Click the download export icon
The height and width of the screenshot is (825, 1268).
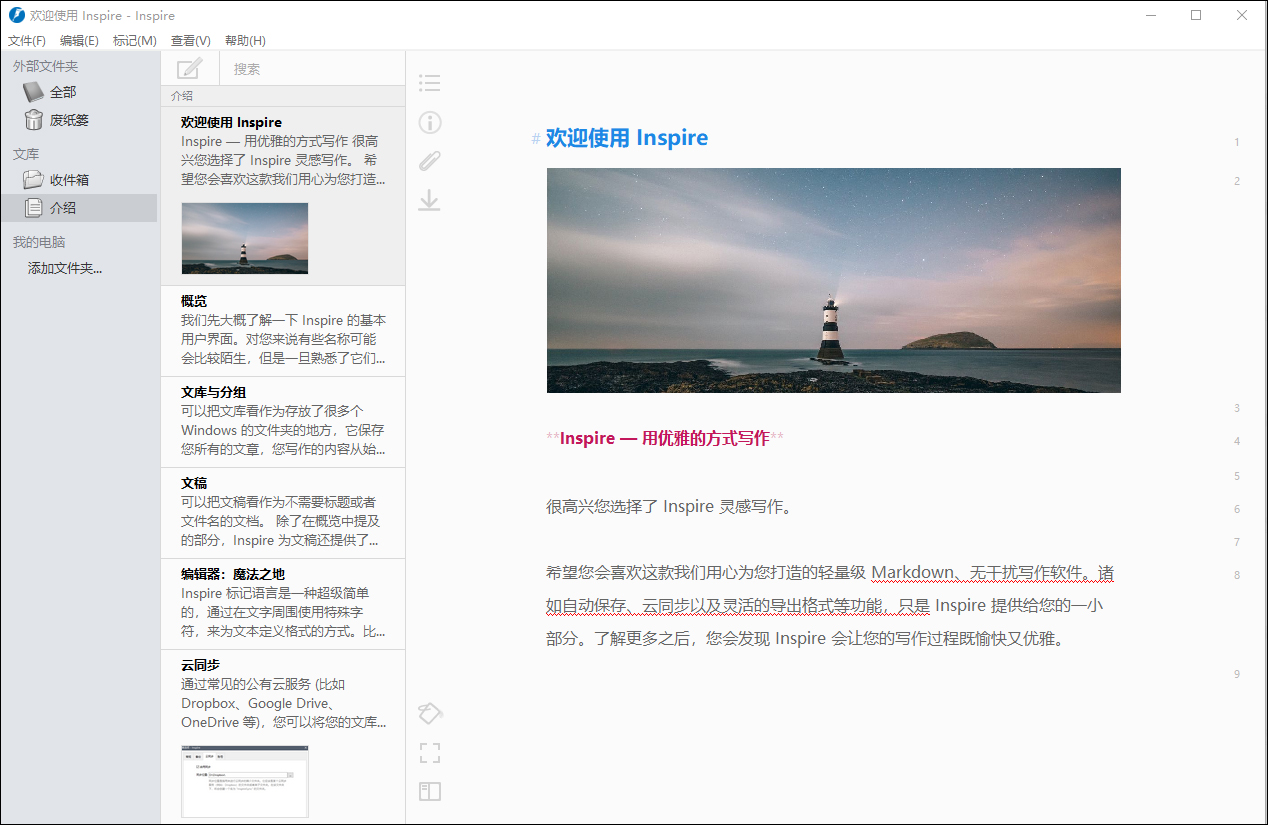click(429, 200)
